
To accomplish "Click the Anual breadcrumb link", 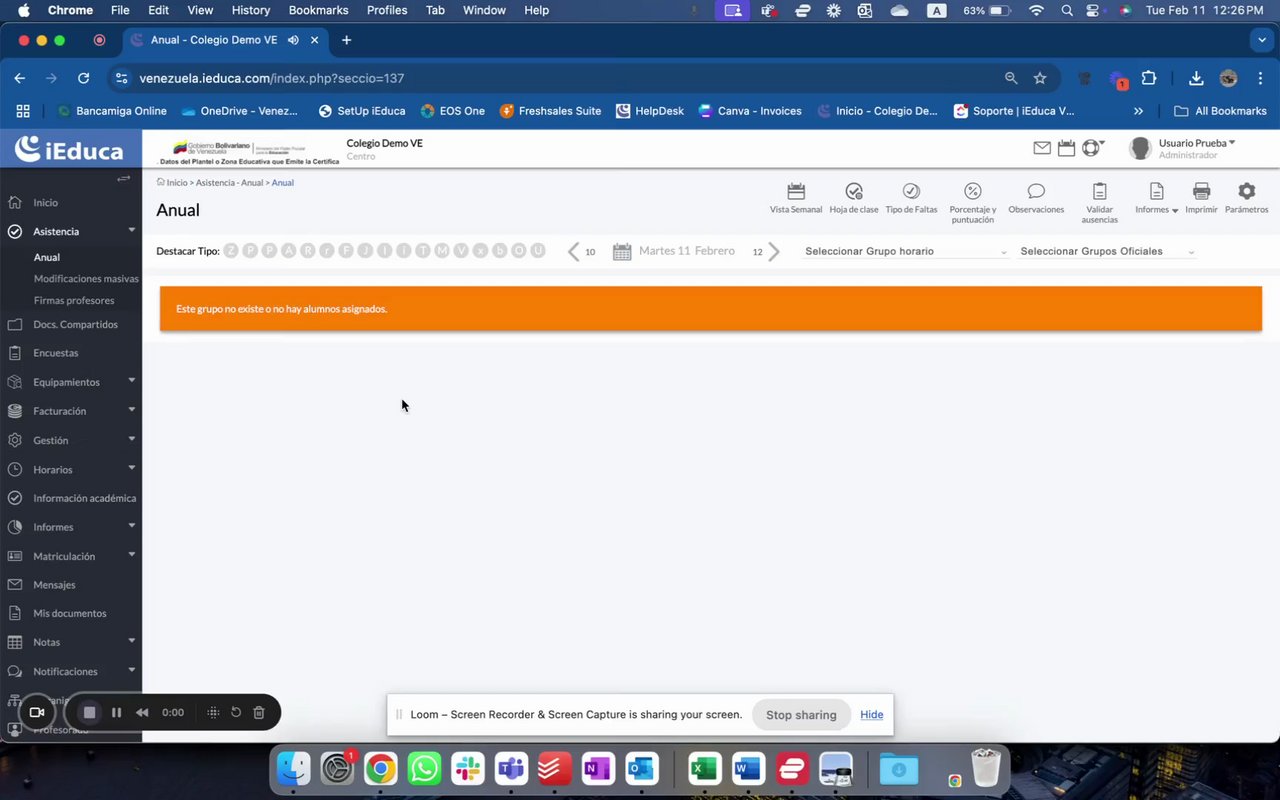I will [283, 183].
